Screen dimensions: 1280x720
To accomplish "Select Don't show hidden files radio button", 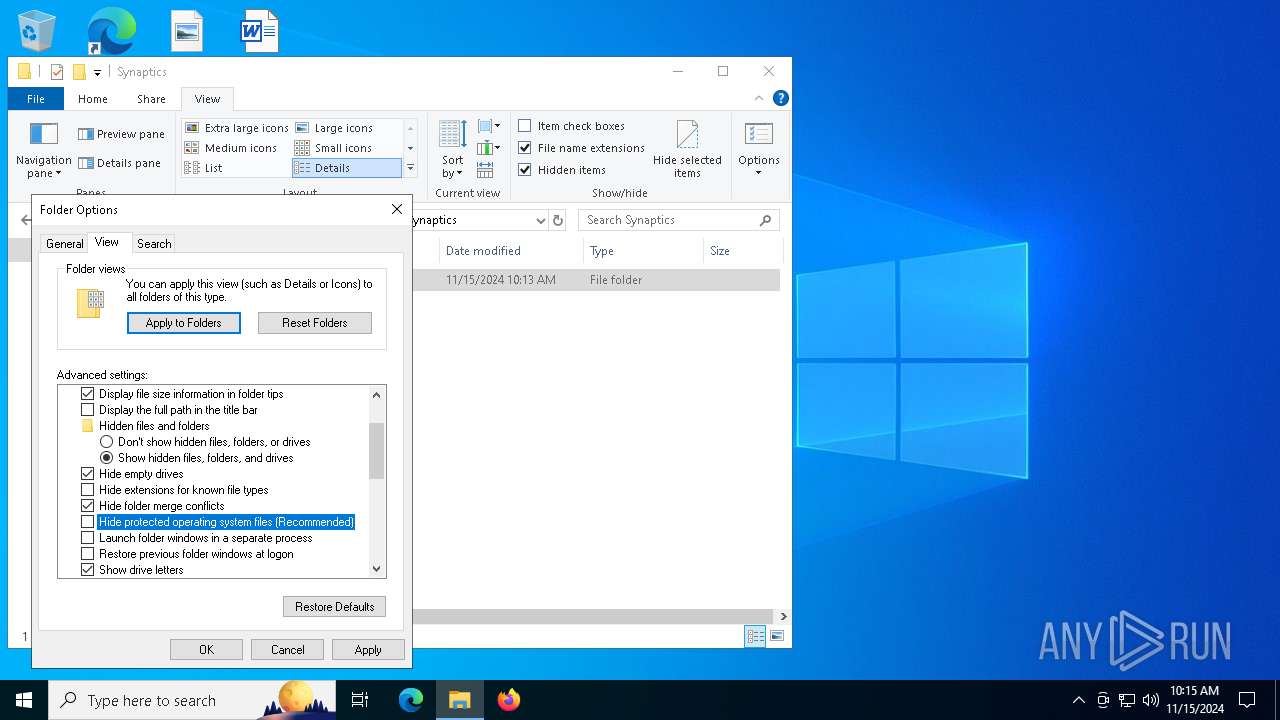I will [x=107, y=442].
